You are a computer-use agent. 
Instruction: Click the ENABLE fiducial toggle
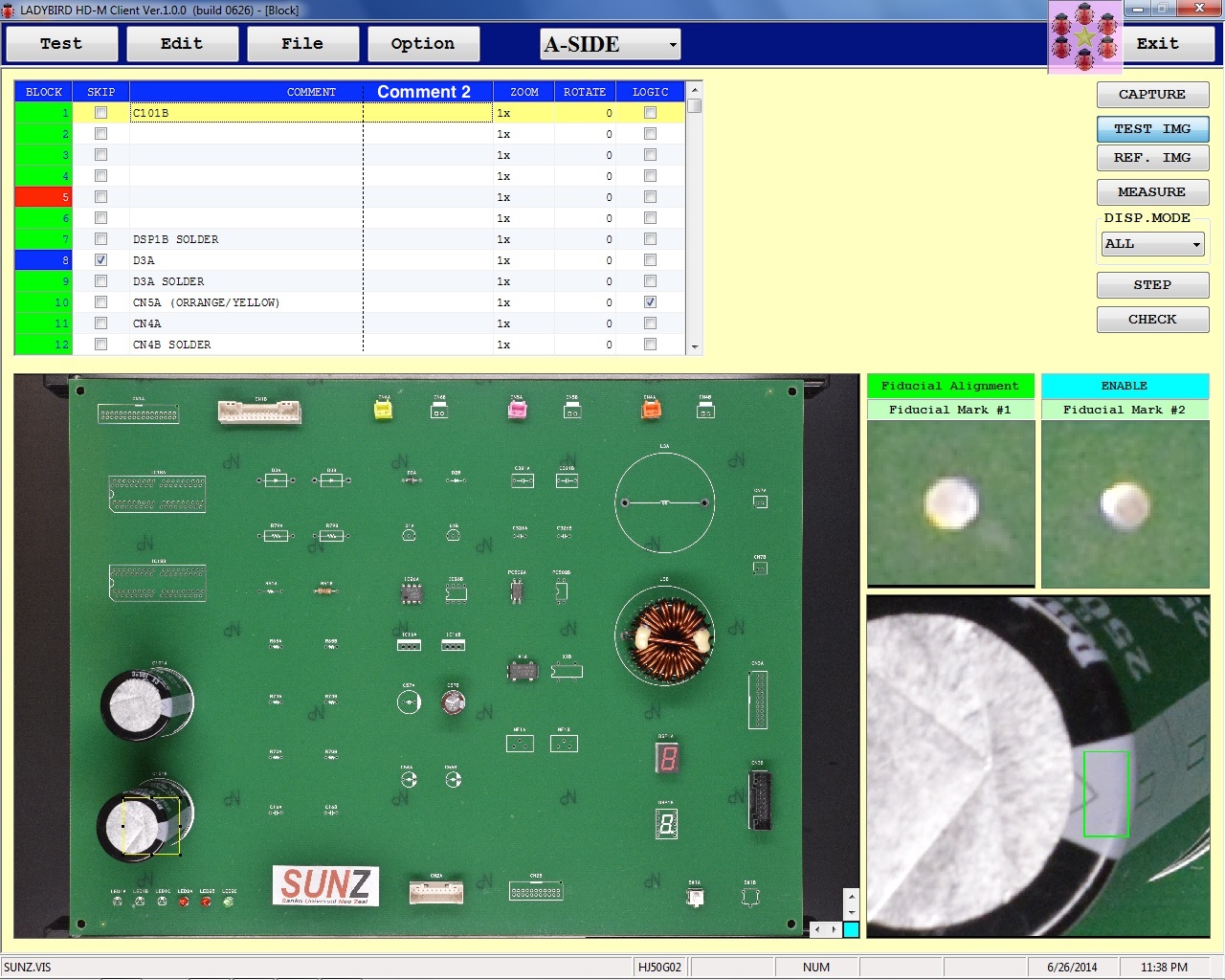pos(1125,386)
